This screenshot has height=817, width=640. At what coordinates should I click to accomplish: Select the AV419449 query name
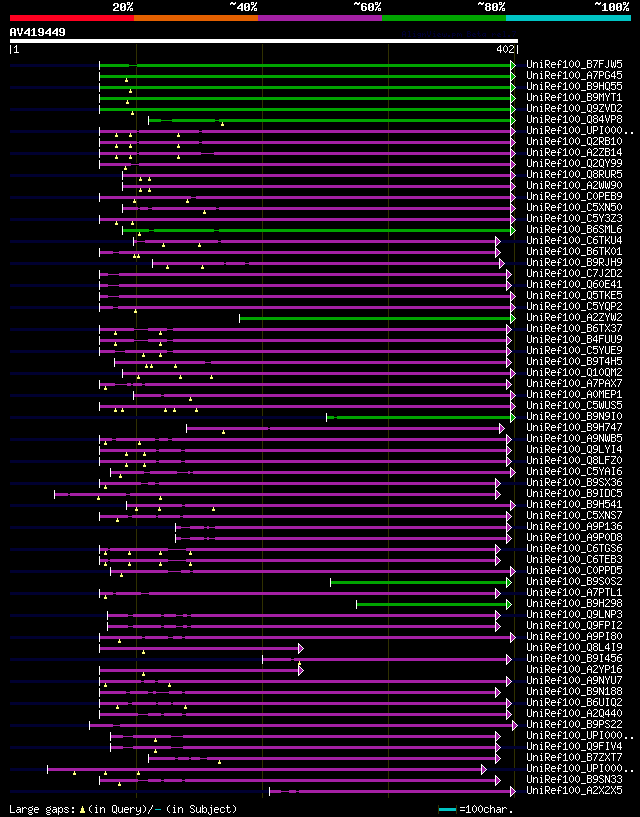(38, 32)
